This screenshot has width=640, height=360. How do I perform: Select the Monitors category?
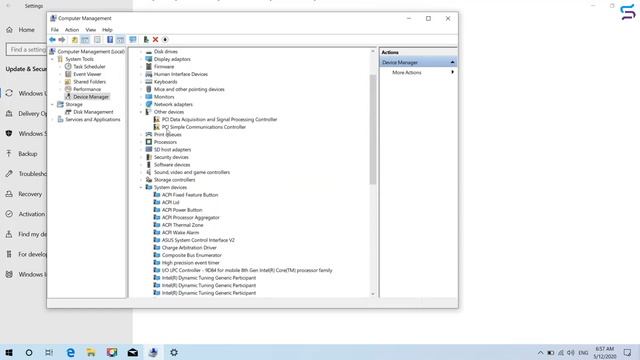pyautogui.click(x=164, y=97)
